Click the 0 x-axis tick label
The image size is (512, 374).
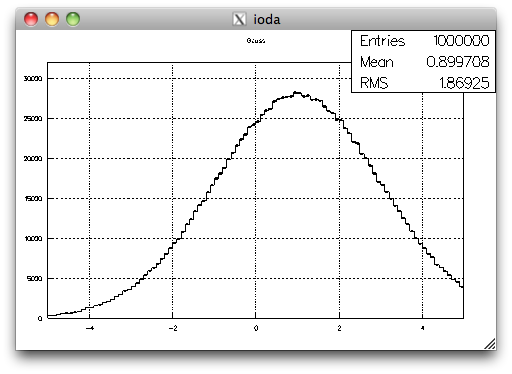point(256,328)
